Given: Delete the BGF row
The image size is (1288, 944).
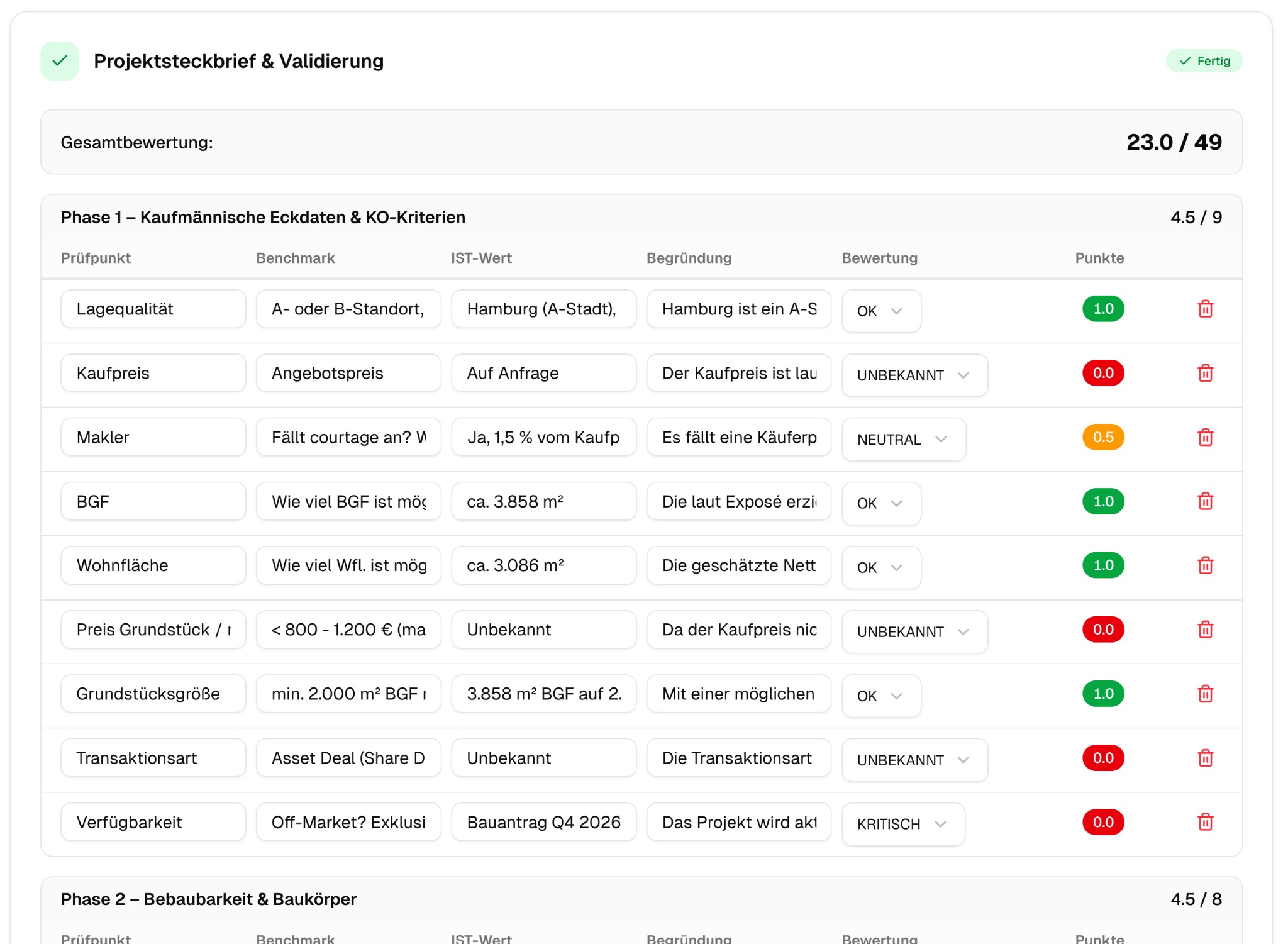Looking at the screenshot, I should [x=1205, y=501].
